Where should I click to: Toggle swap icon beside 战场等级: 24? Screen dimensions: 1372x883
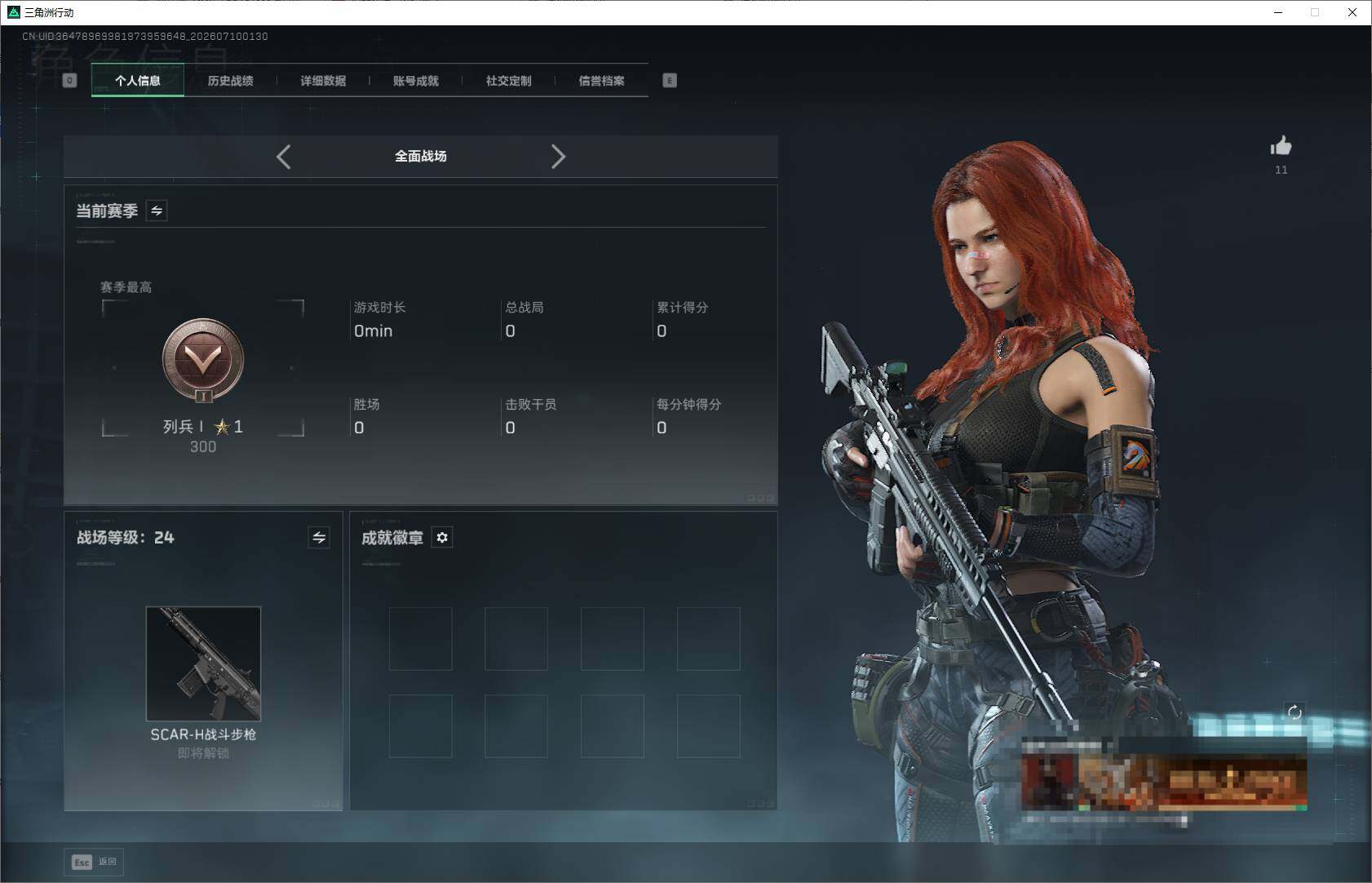coord(319,537)
